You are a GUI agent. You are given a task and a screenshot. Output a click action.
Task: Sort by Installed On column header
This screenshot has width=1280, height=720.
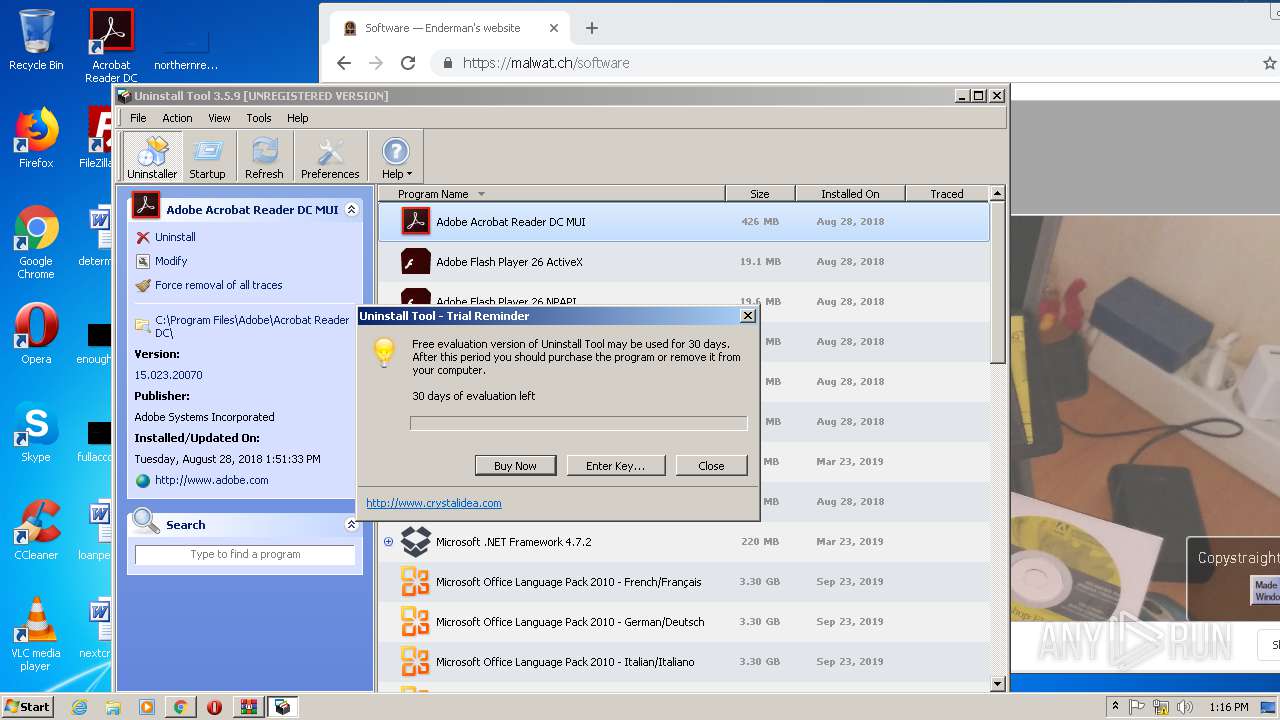[x=850, y=194]
